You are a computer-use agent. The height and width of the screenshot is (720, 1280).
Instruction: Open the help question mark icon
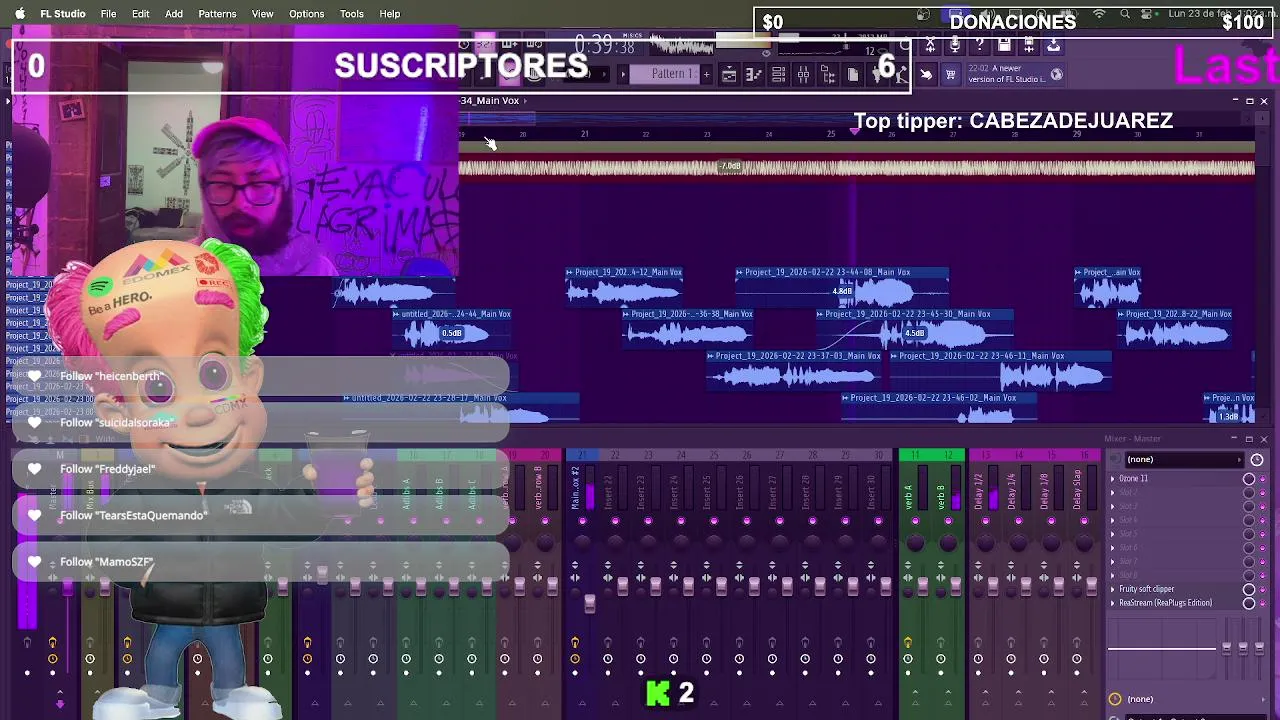click(x=980, y=45)
